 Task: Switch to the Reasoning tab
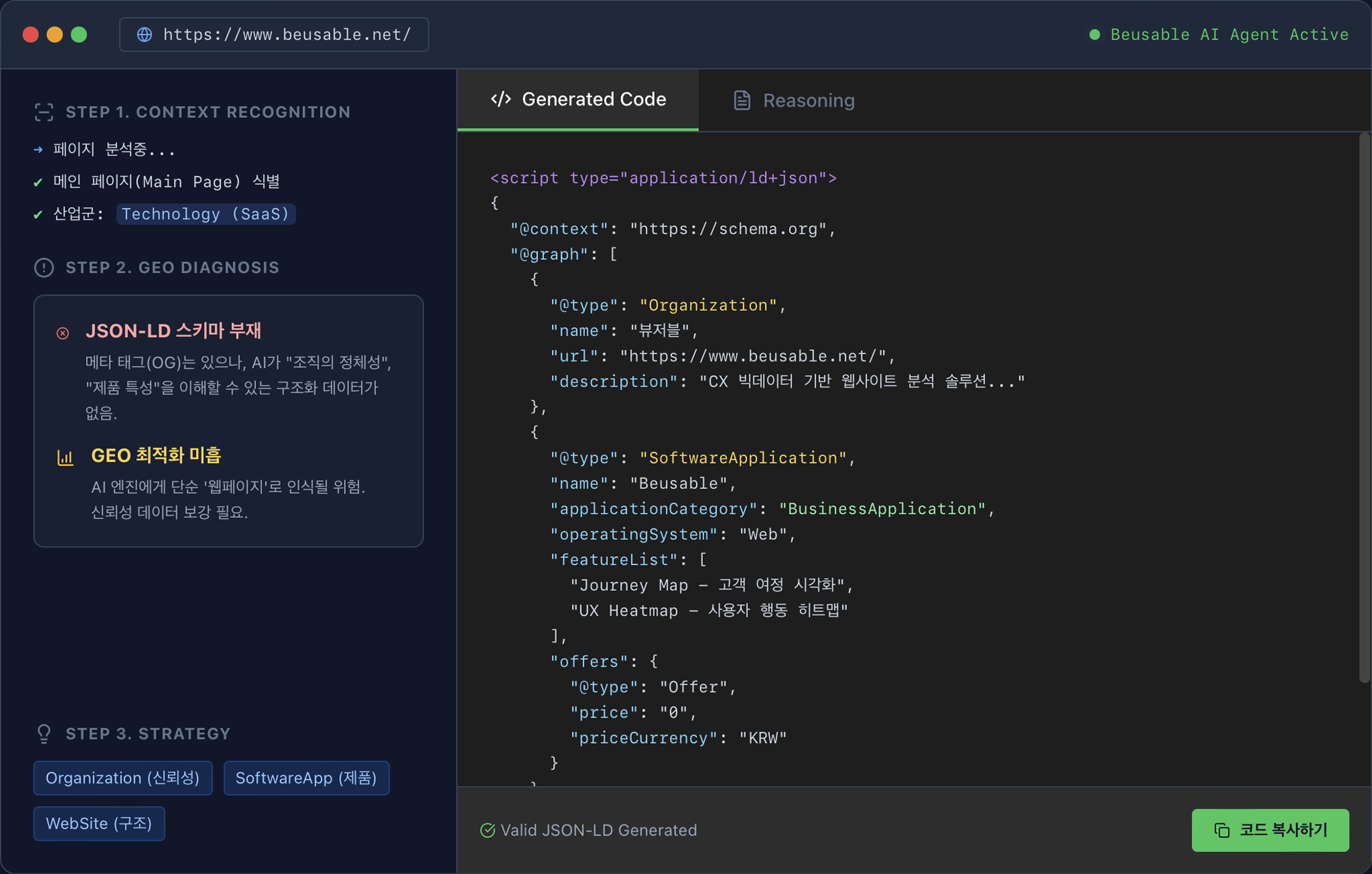[x=793, y=100]
